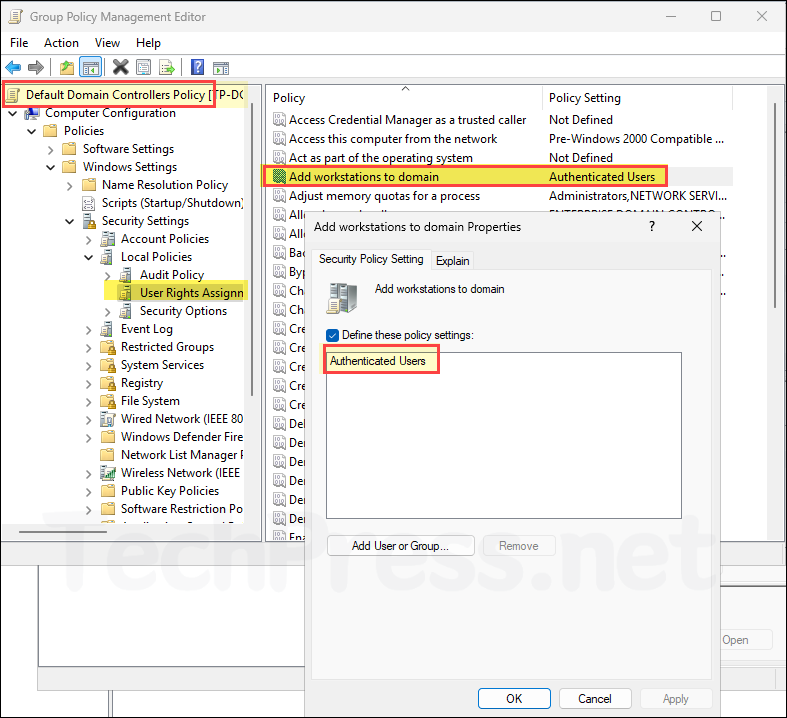
Task: Click the Security Settings node icon
Action: coord(89,221)
